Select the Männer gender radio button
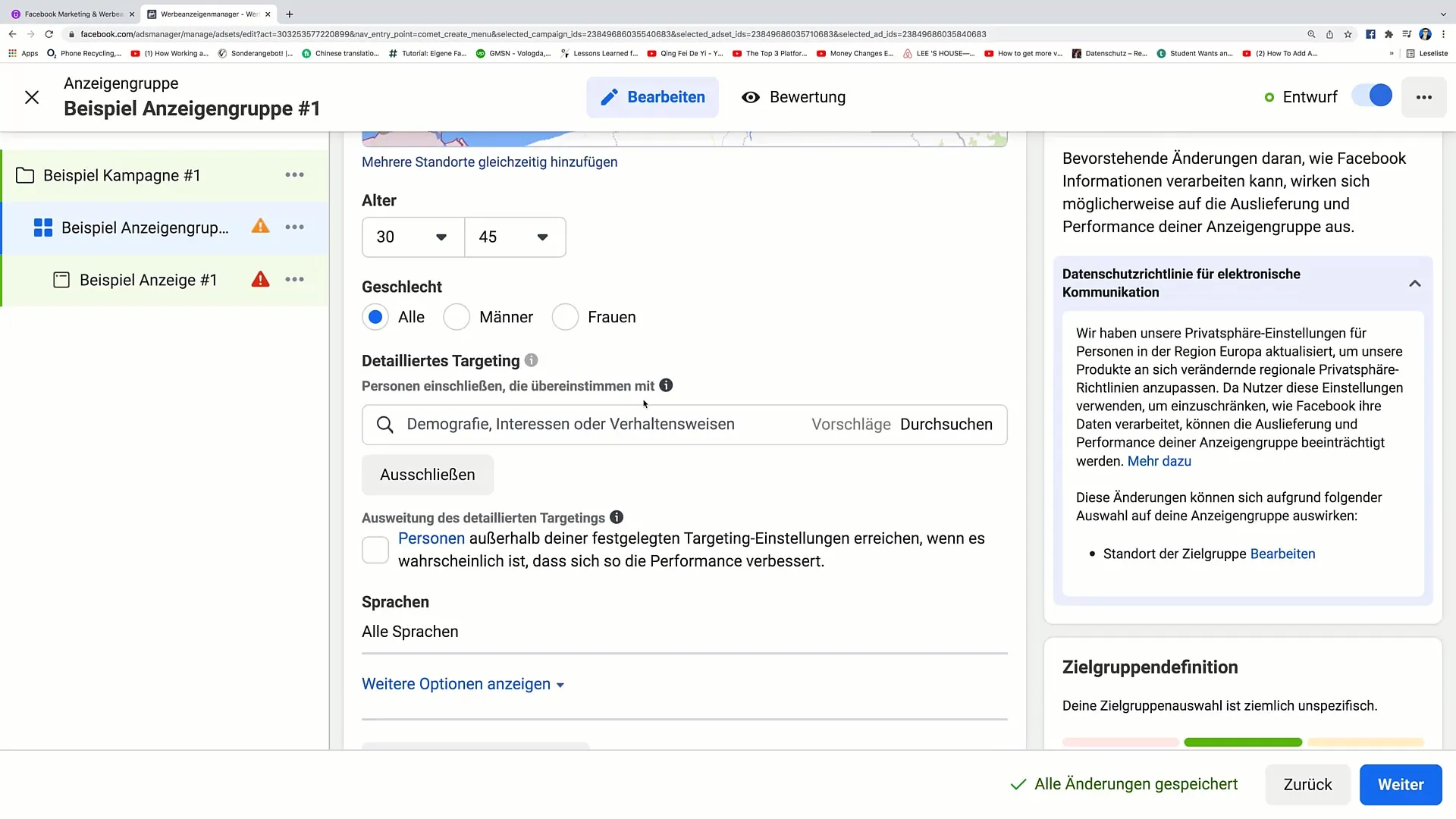The width and height of the screenshot is (1456, 819). point(459,317)
